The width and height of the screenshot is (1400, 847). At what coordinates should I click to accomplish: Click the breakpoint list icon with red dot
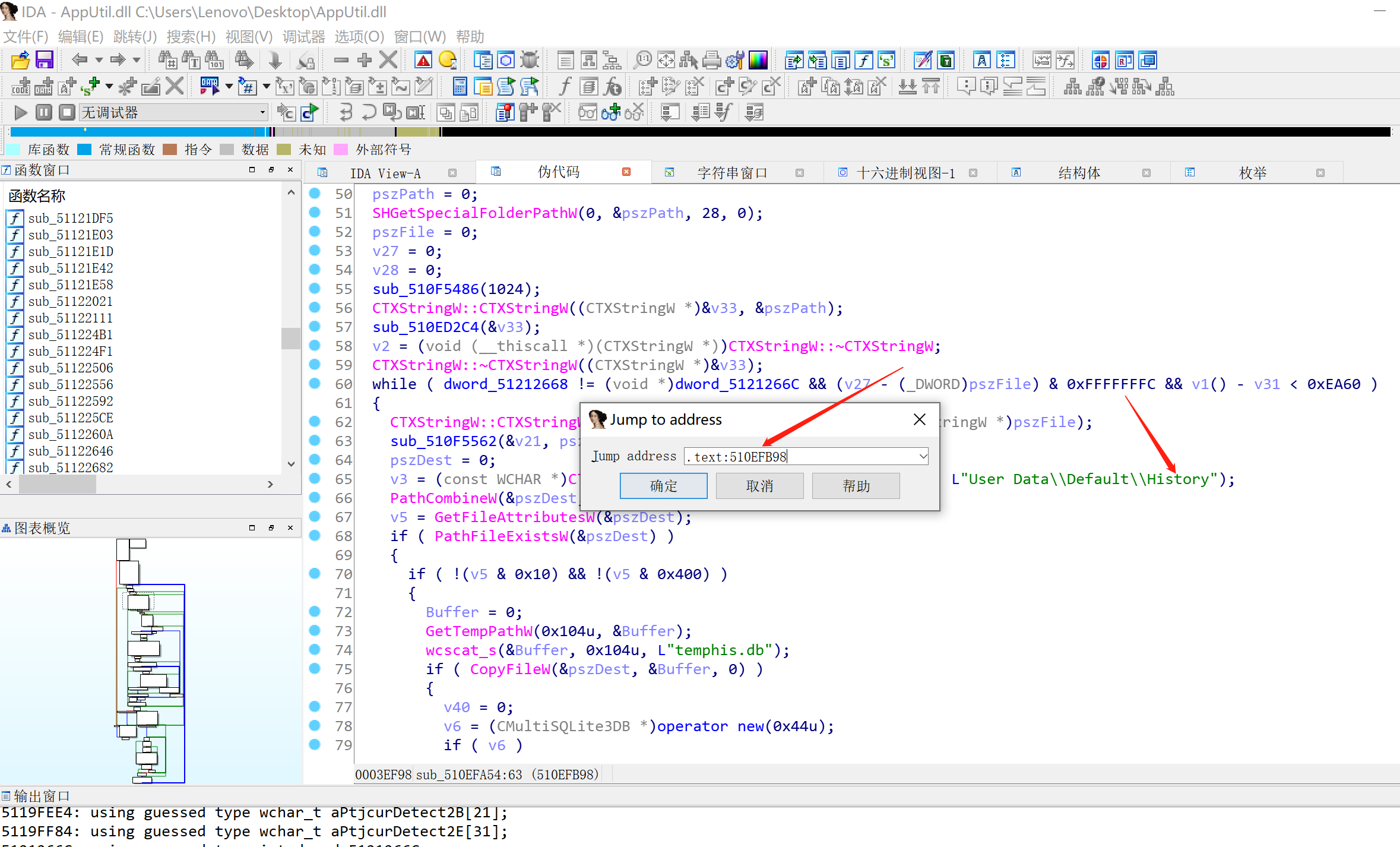pyautogui.click(x=505, y=112)
